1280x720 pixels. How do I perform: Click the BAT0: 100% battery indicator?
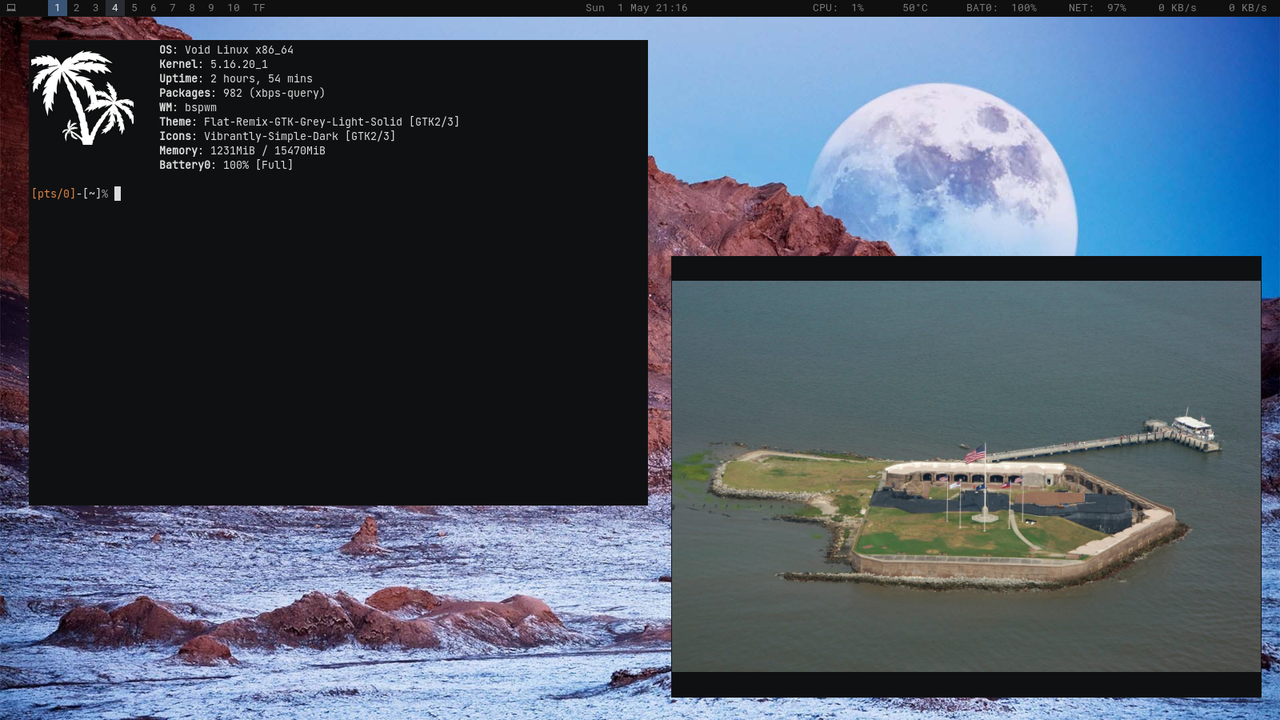[1001, 8]
